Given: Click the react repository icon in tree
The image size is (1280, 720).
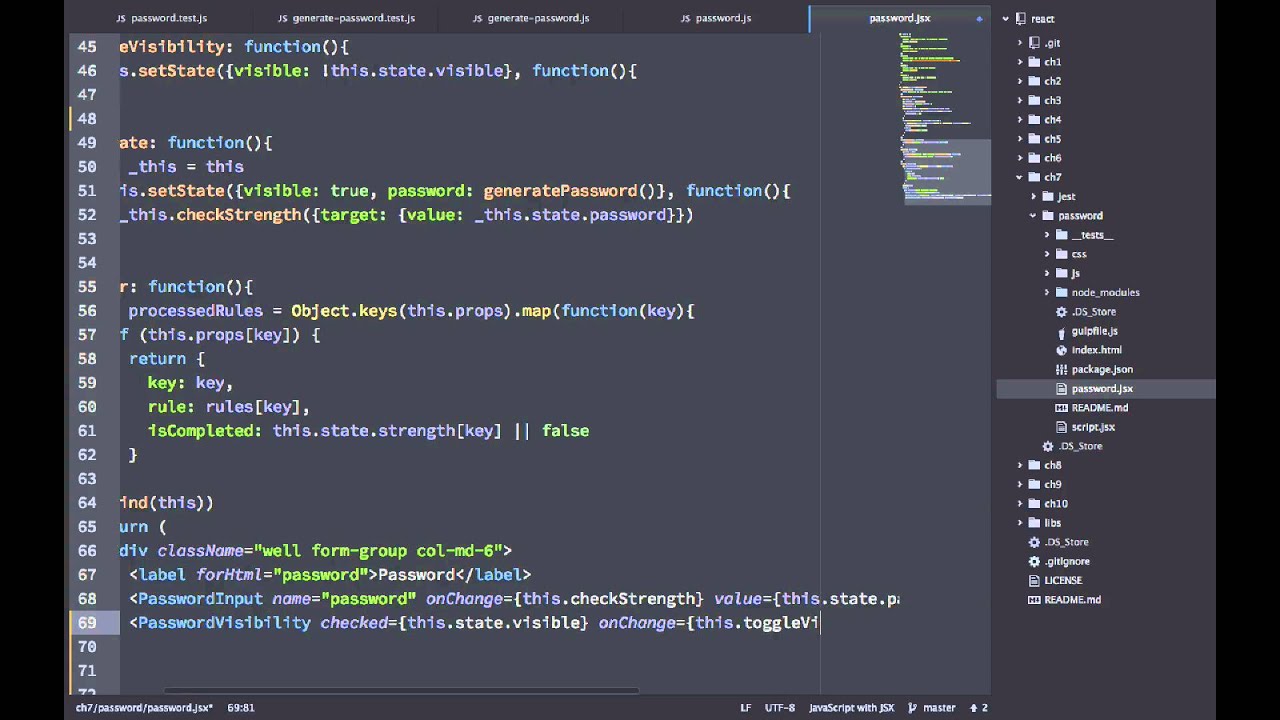Looking at the screenshot, I should pos(1021,18).
